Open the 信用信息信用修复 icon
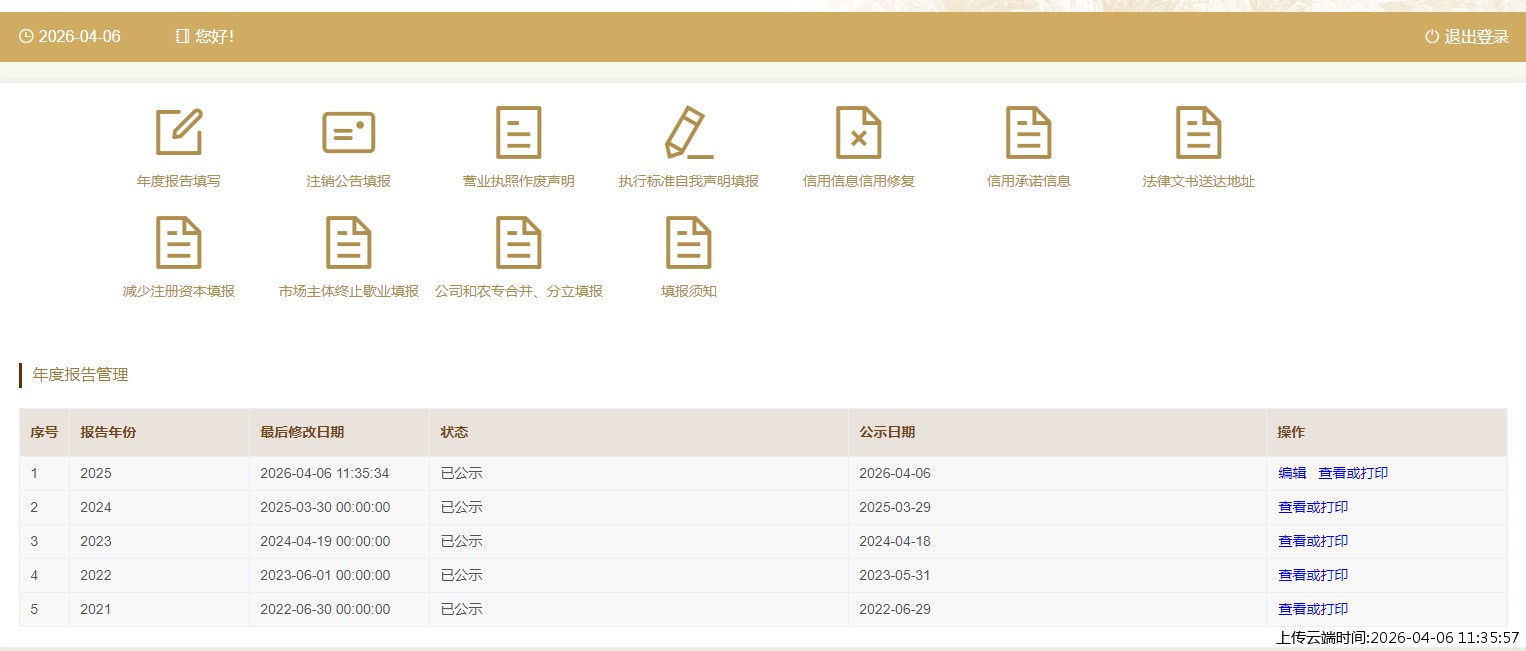The height and width of the screenshot is (651, 1526). (858, 132)
